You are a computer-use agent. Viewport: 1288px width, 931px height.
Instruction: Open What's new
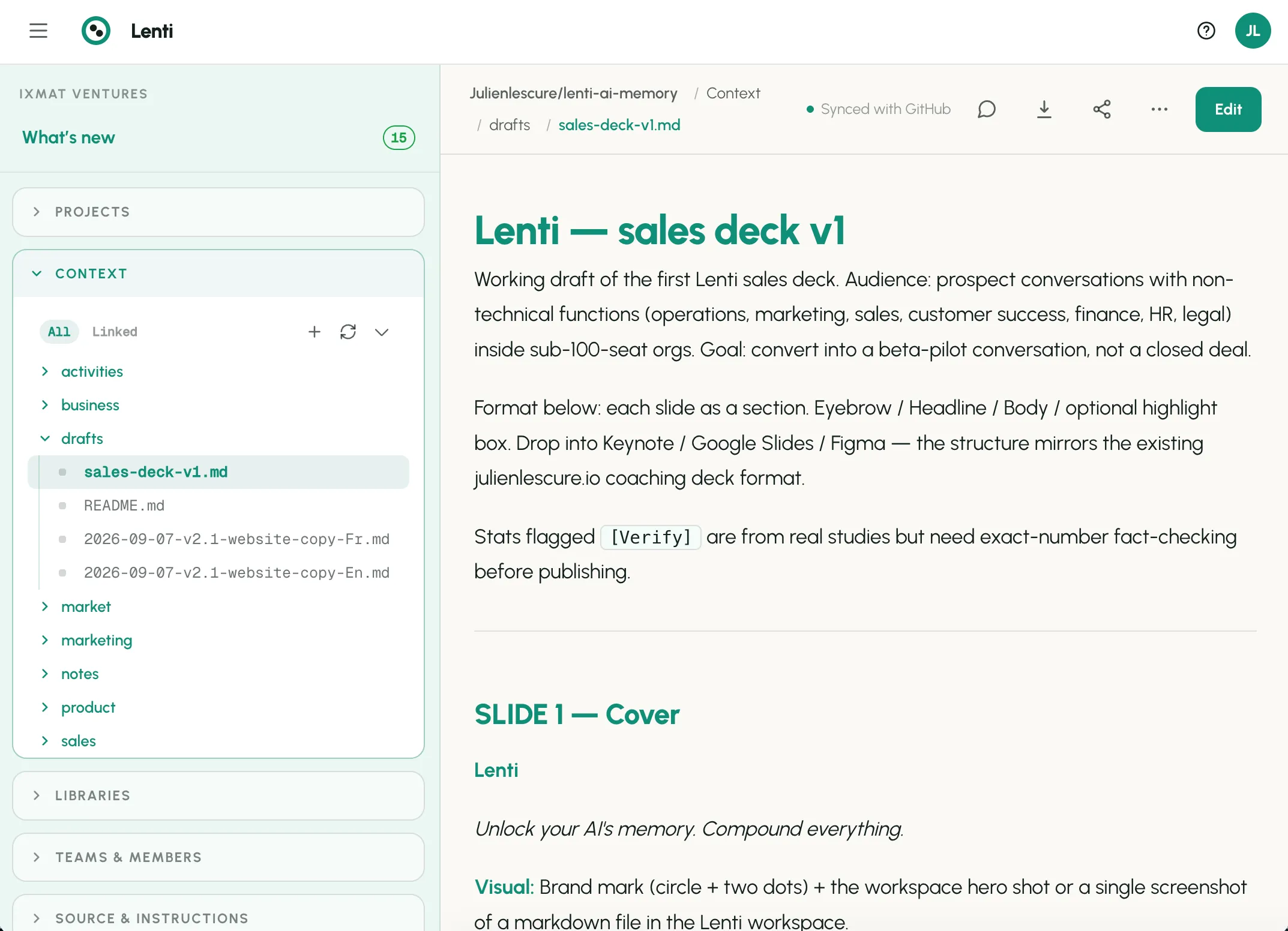coord(68,137)
